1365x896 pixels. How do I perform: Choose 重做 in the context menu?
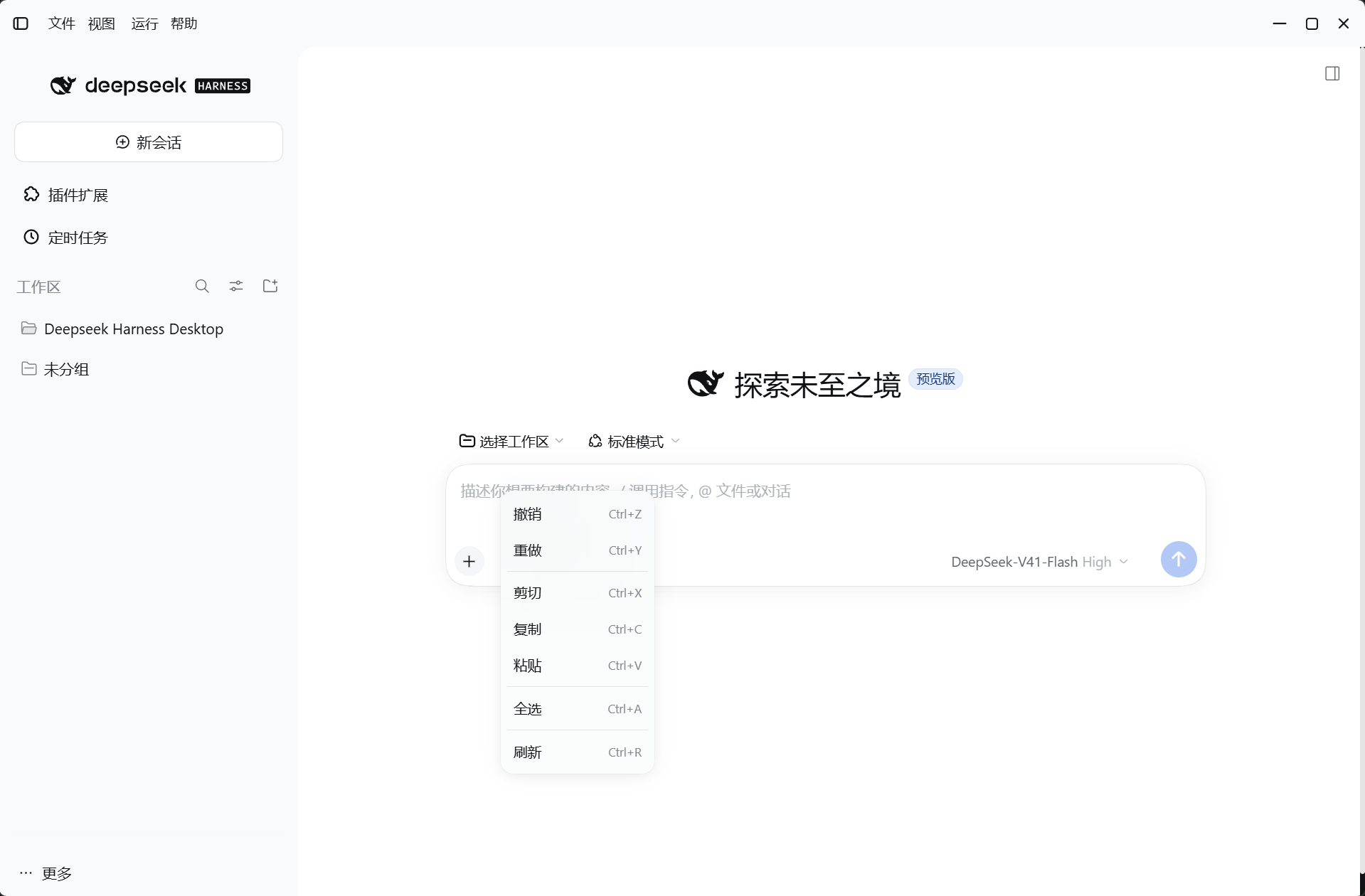(578, 550)
